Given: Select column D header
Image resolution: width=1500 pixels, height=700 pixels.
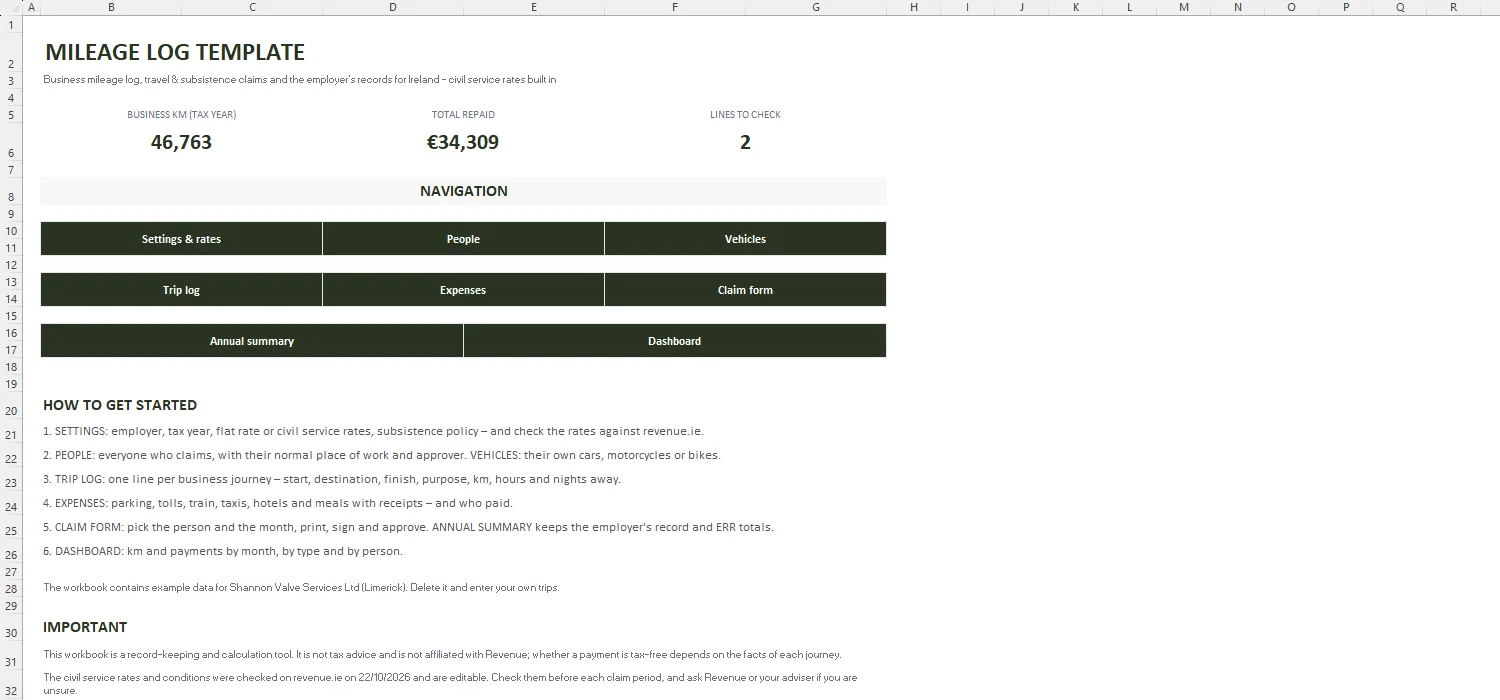Looking at the screenshot, I should pos(393,7).
